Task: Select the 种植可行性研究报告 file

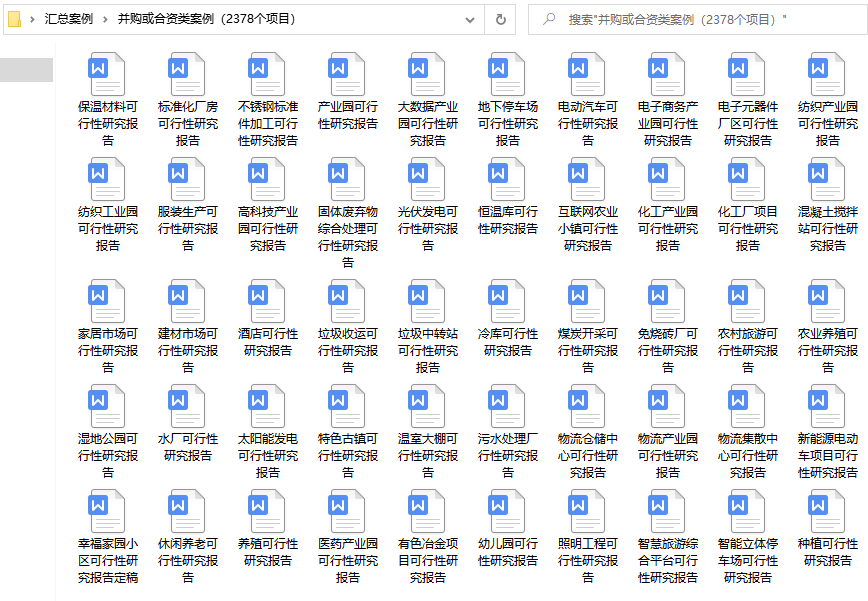Action: 828,512
